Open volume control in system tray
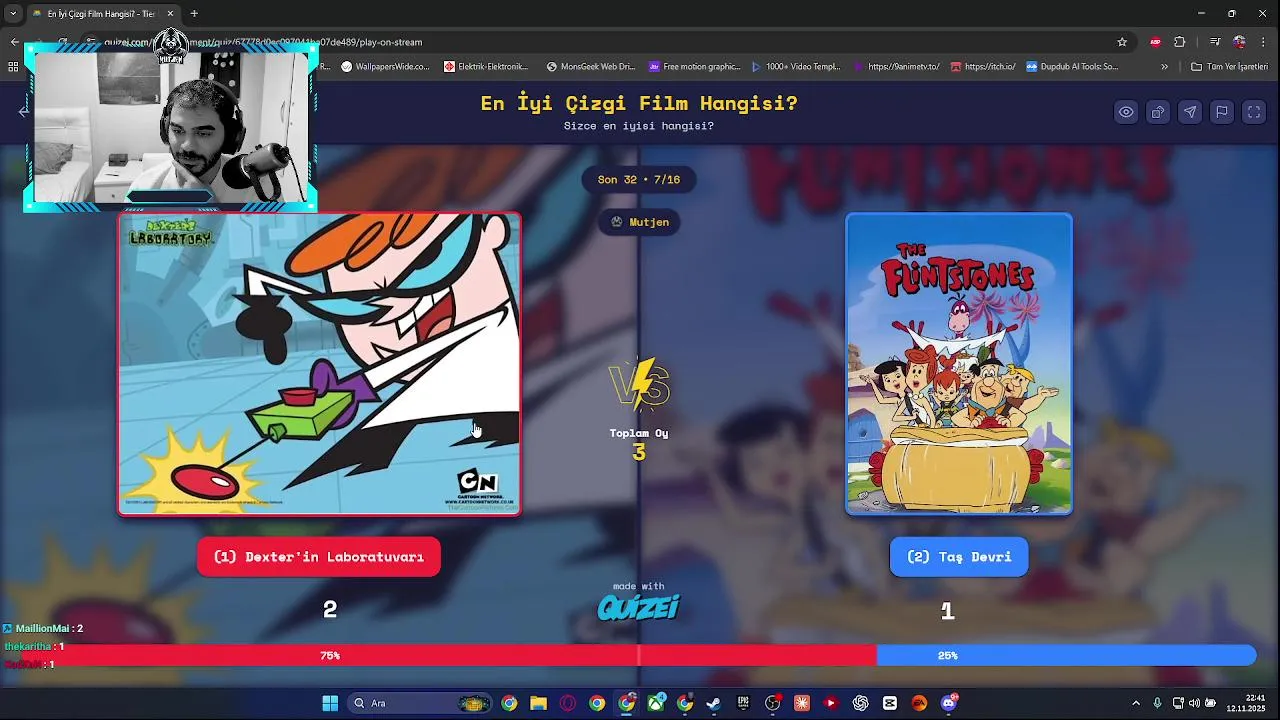Viewport: 1280px width, 720px height. [x=1195, y=703]
